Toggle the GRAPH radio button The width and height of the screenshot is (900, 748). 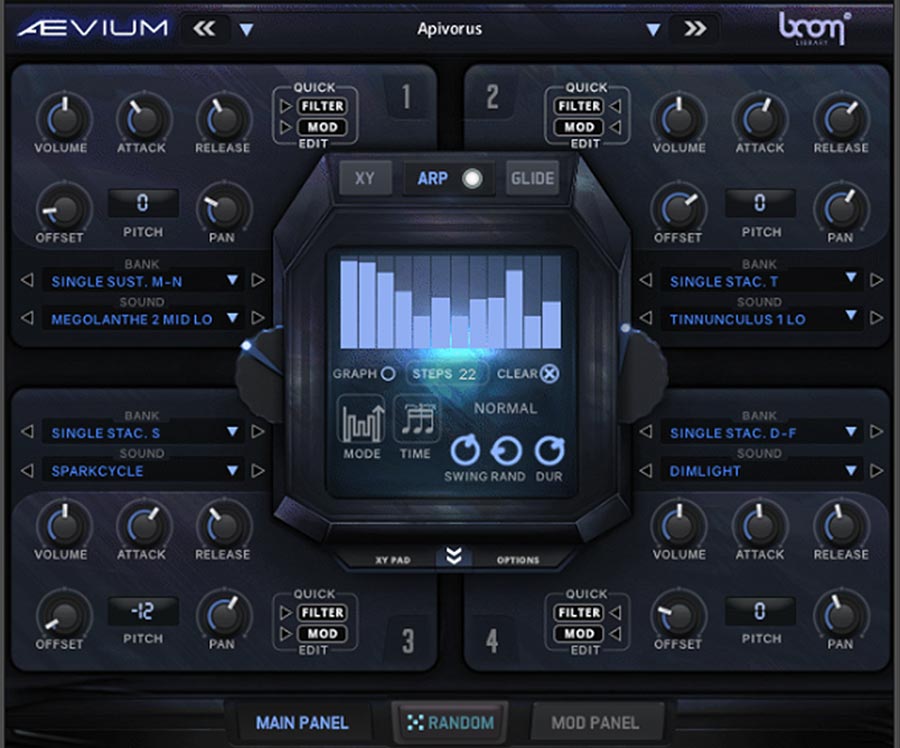click(x=387, y=374)
